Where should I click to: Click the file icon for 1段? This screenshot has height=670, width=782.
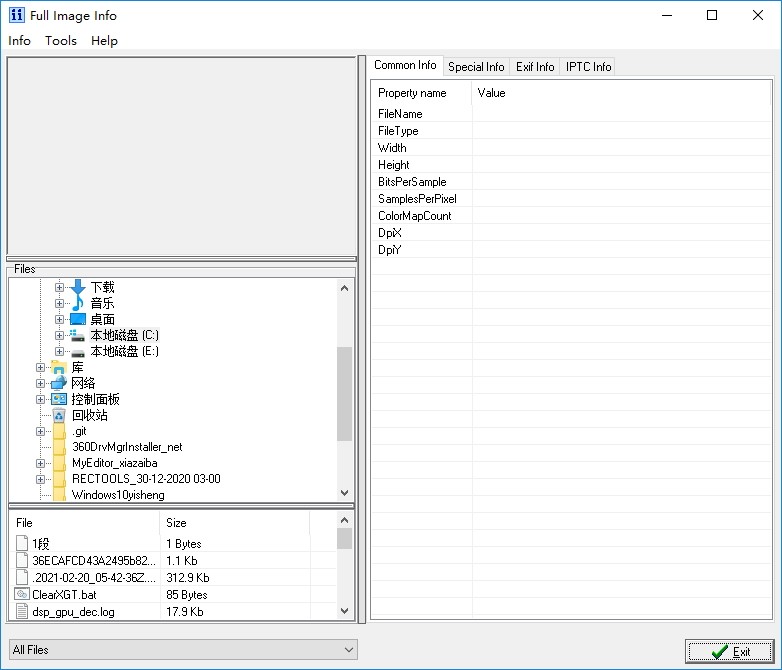[21, 543]
